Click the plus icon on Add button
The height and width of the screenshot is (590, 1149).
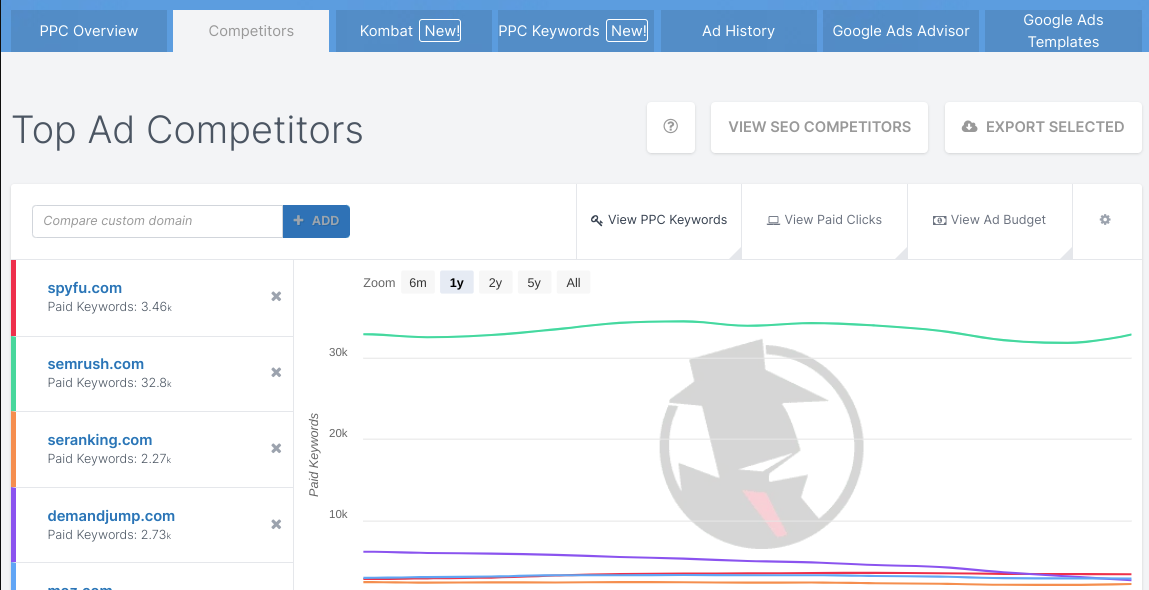[x=298, y=221]
